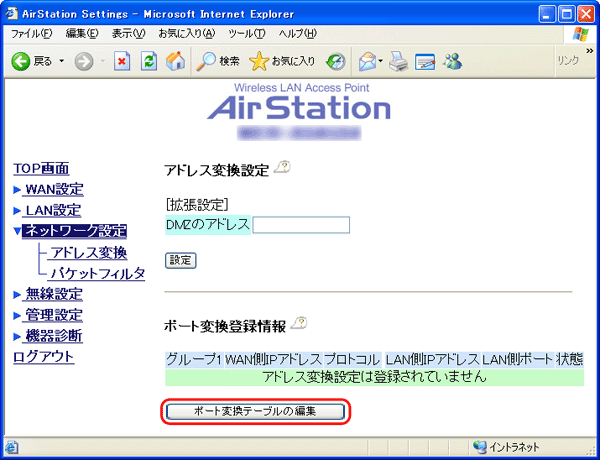Go back with the 戻る arrow
The image size is (600, 460).
click(31, 61)
